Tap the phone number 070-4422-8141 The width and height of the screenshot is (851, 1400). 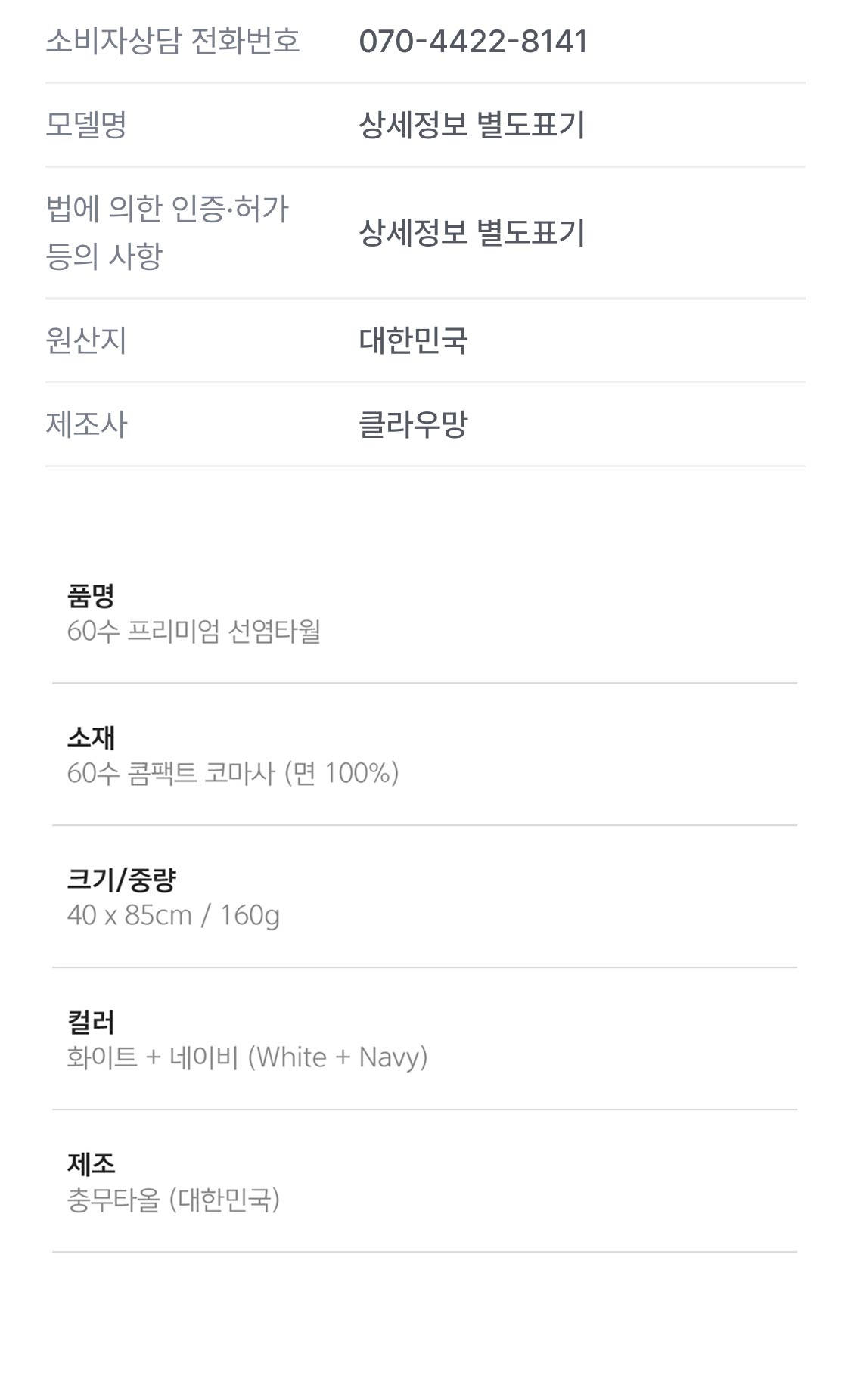tap(473, 41)
